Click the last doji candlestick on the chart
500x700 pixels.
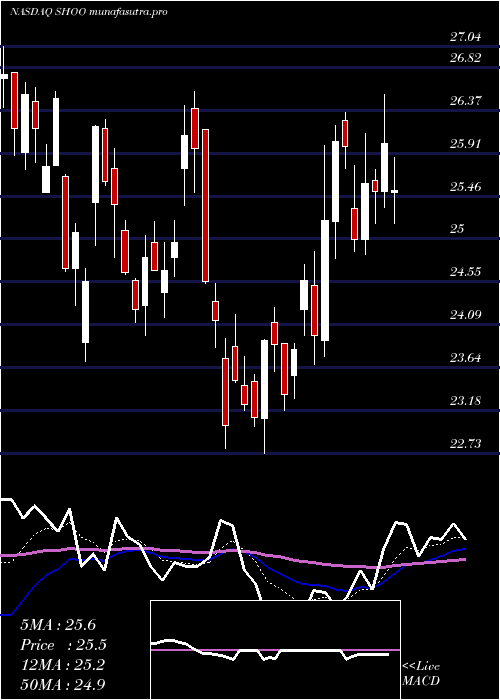coord(395,191)
